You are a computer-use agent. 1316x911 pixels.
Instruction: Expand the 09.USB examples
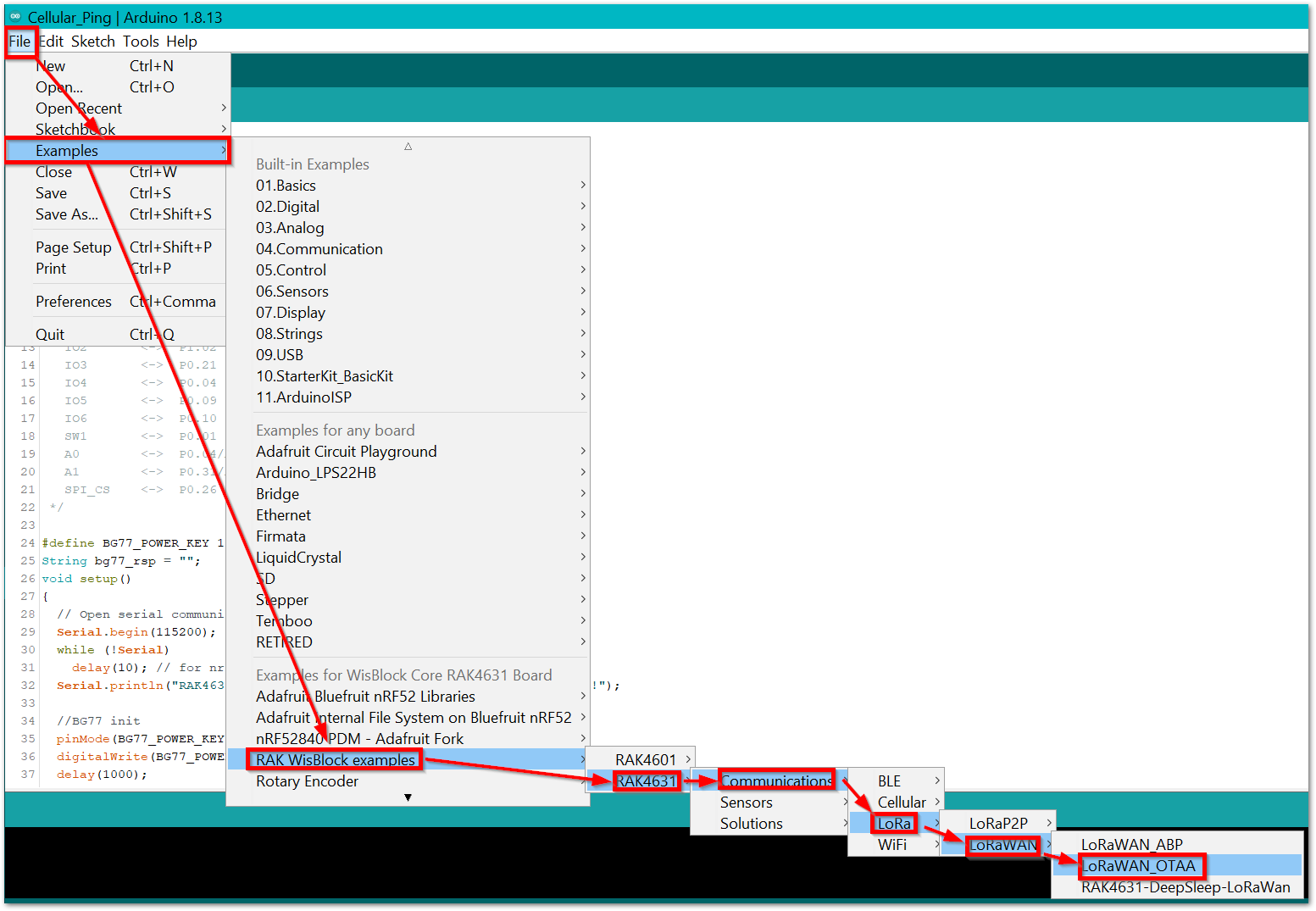408,355
